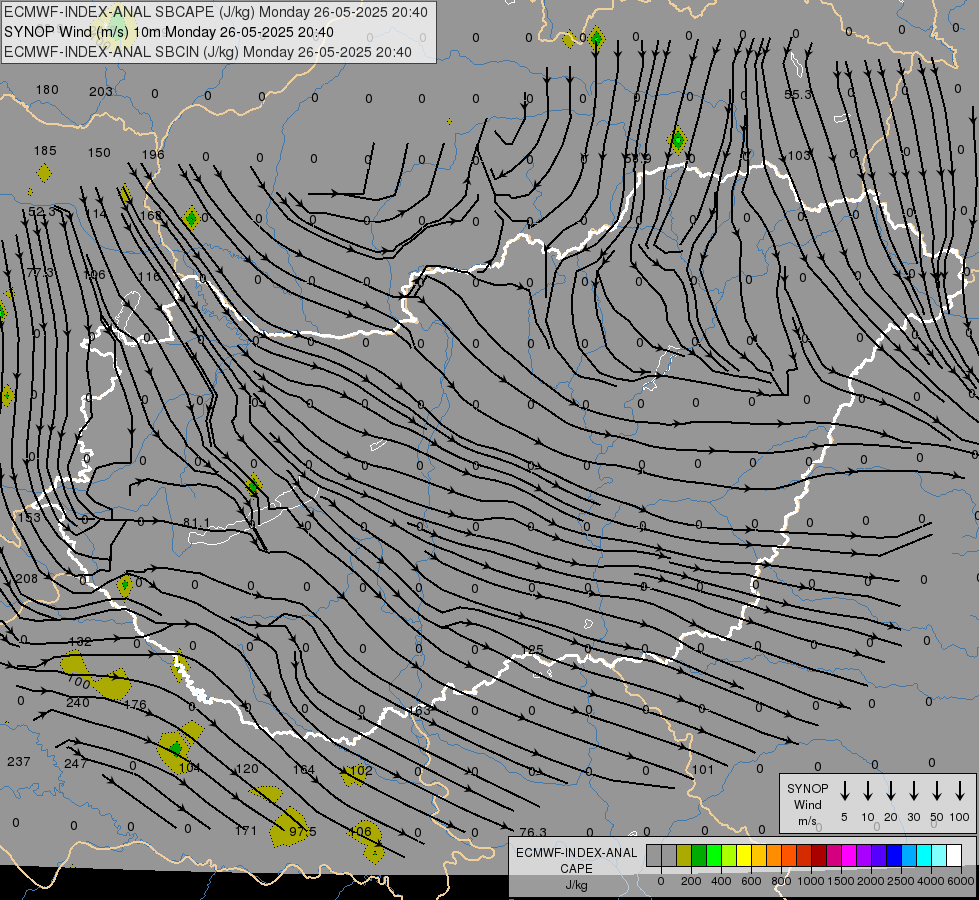This screenshot has width=979, height=900.
Task: Click the 180 value on the map
Action: (47, 90)
